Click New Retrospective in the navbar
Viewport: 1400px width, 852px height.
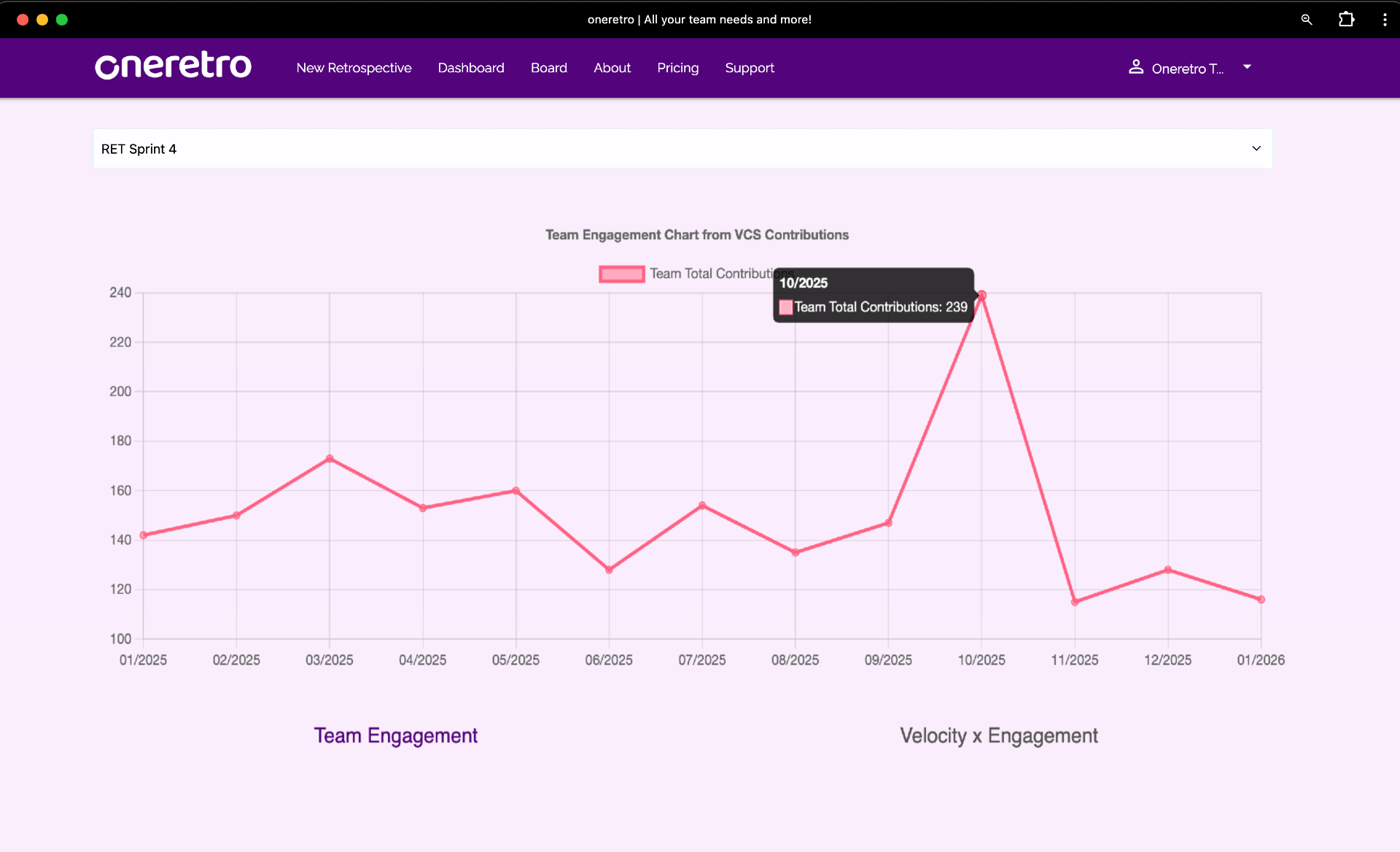[x=354, y=68]
